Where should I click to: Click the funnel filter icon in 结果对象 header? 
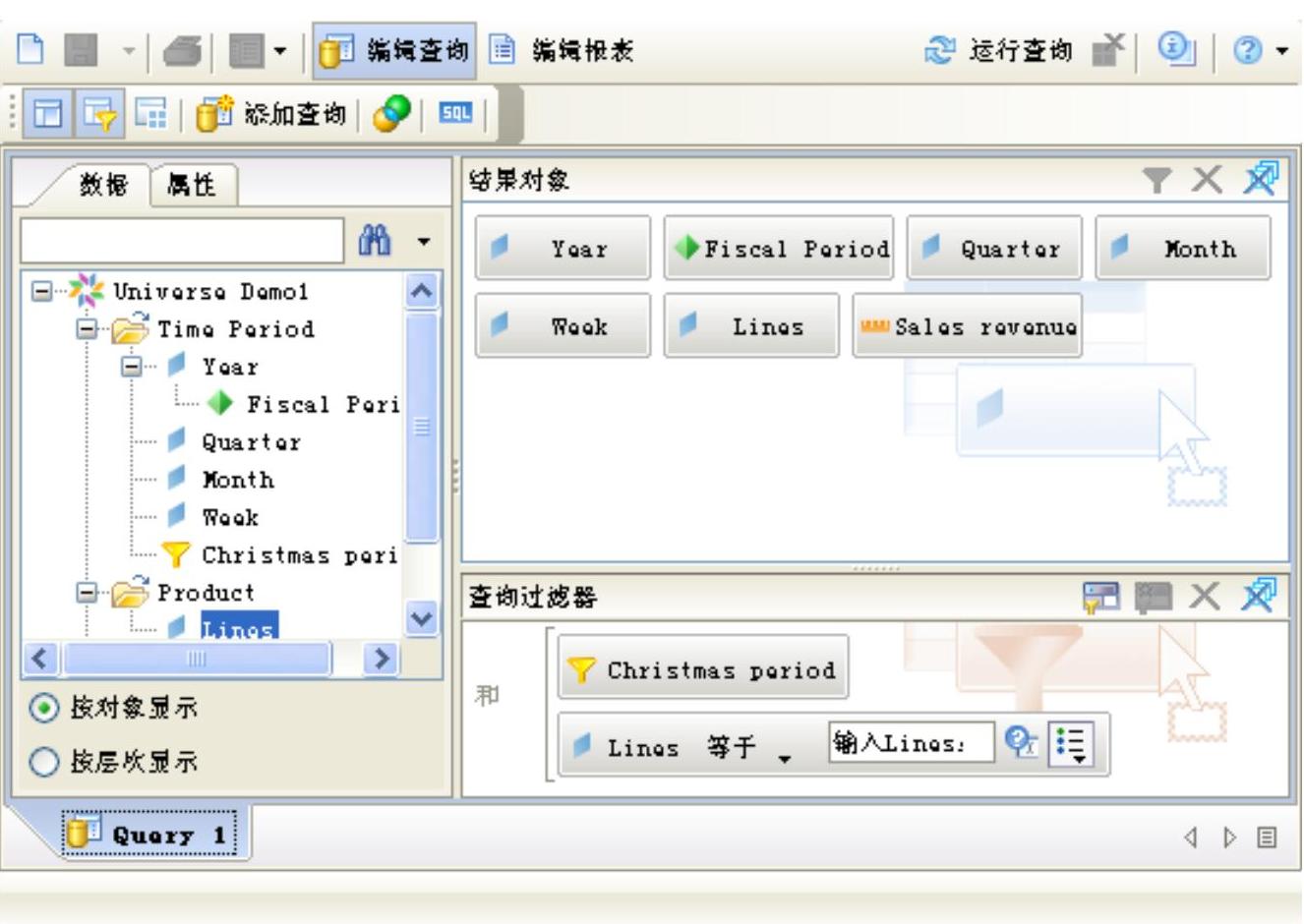pos(1158,180)
